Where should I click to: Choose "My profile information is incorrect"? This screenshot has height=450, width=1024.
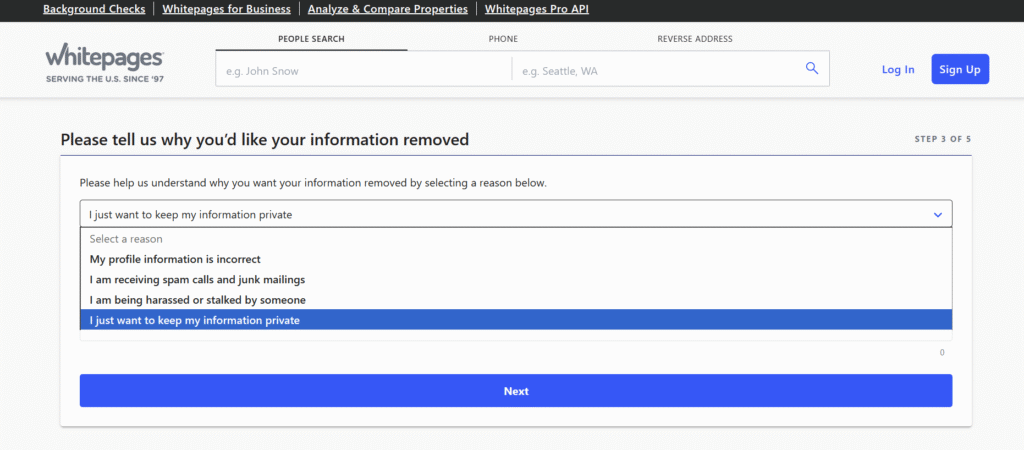pos(175,259)
